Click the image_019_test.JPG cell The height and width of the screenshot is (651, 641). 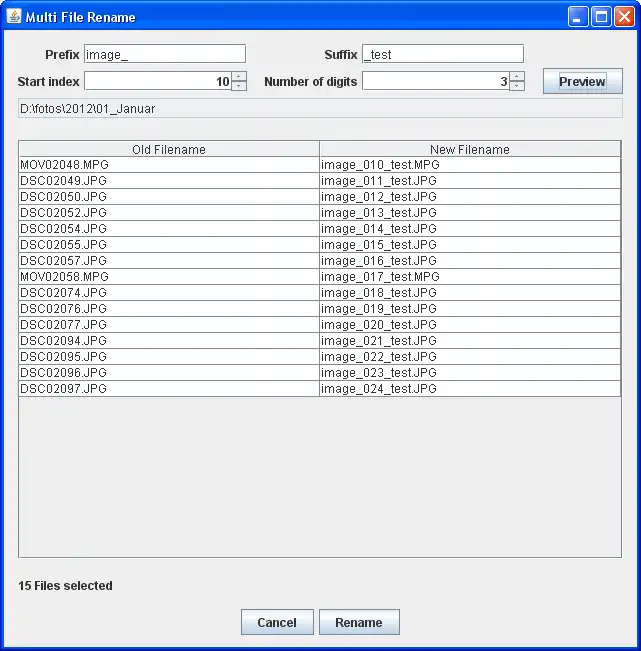(470, 308)
